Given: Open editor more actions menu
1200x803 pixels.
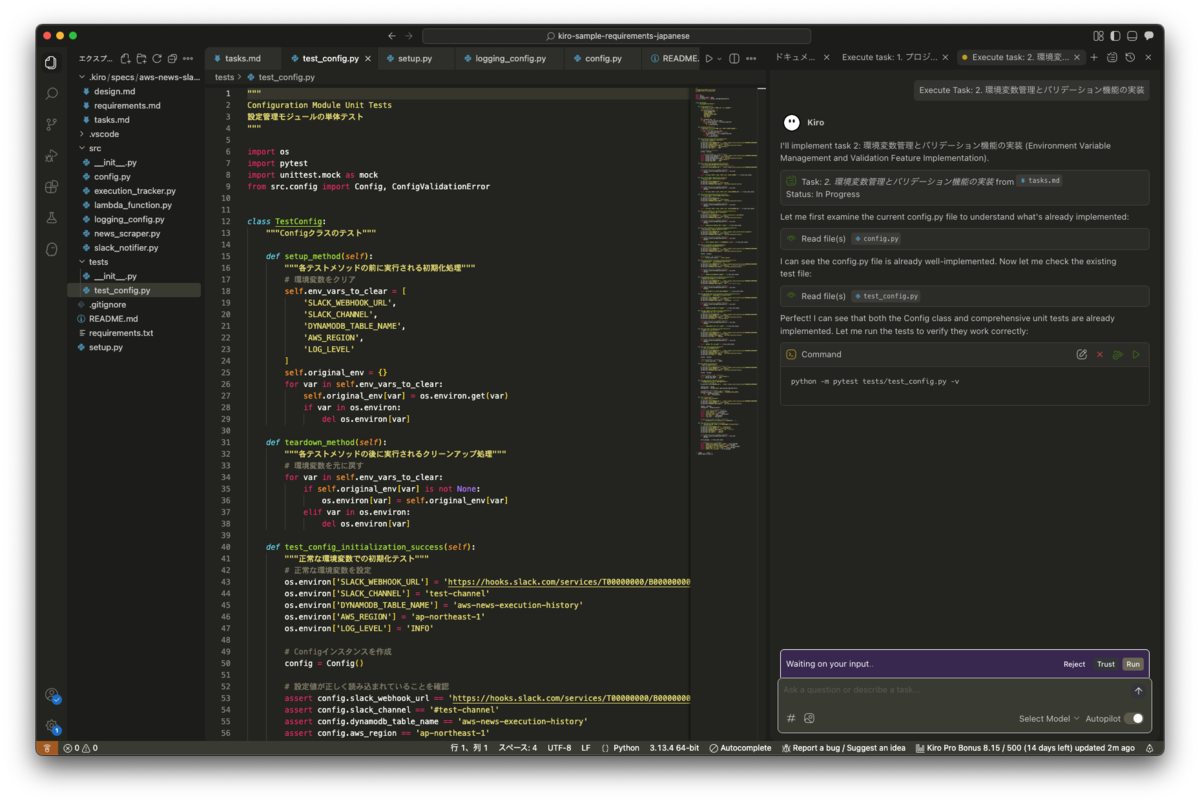Looking at the screenshot, I should click(x=752, y=58).
